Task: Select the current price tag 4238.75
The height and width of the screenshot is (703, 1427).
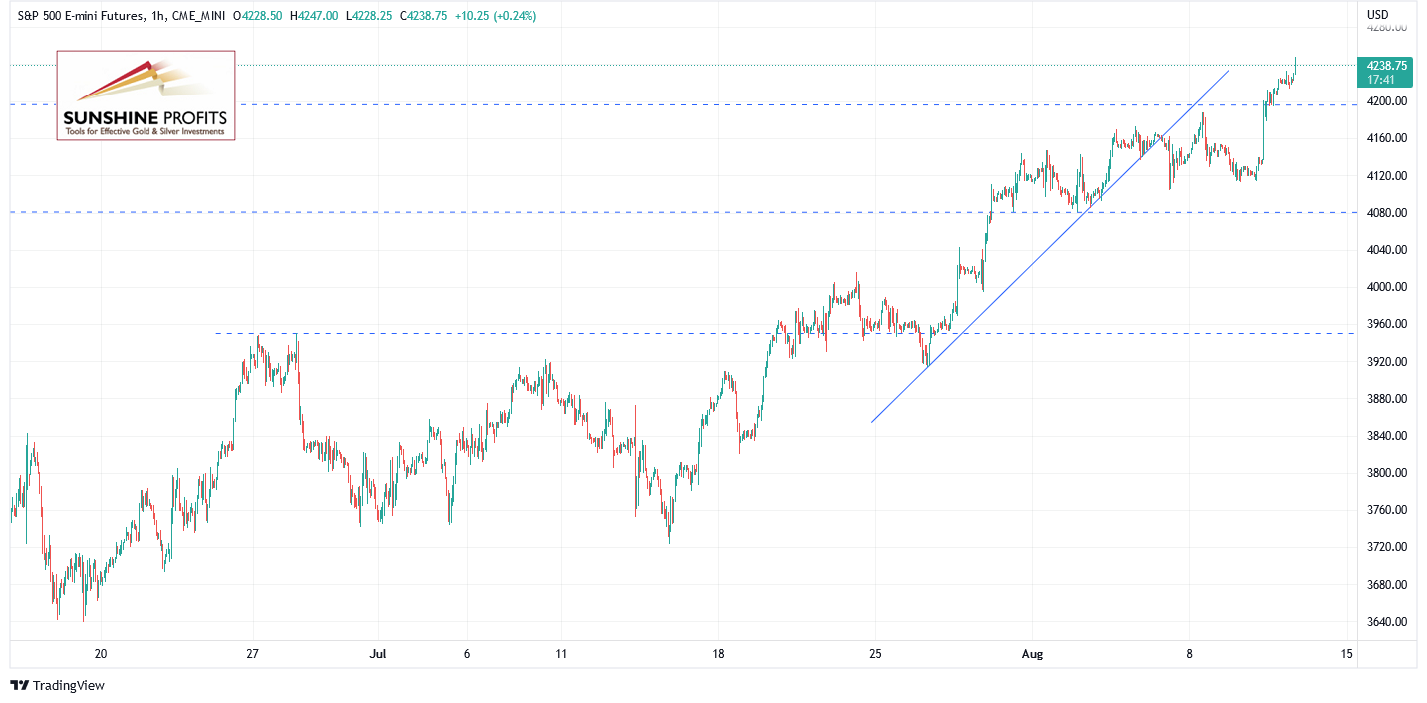Action: pos(1385,65)
